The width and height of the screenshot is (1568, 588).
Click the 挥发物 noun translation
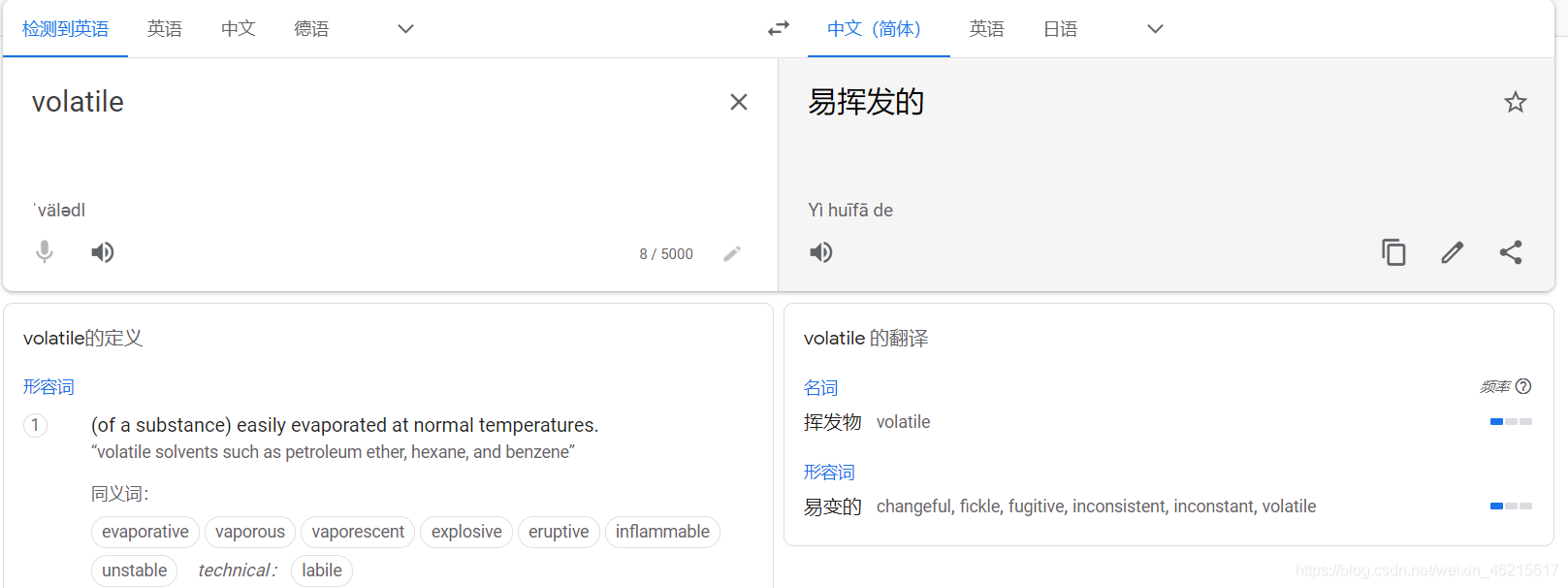pyautogui.click(x=833, y=422)
